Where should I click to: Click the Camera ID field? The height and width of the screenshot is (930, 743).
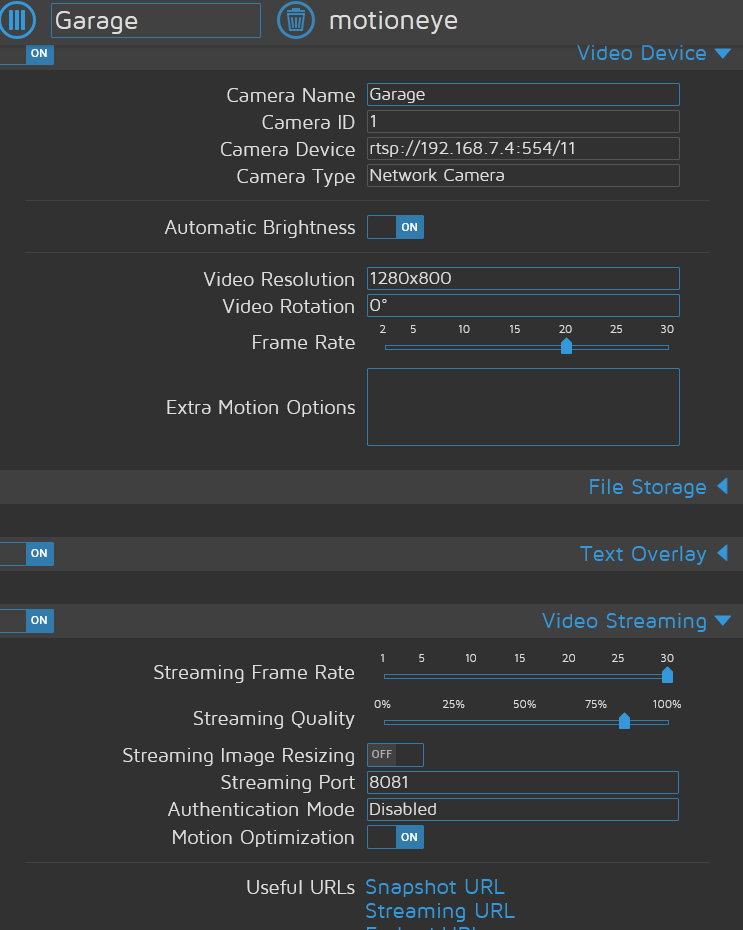point(523,122)
